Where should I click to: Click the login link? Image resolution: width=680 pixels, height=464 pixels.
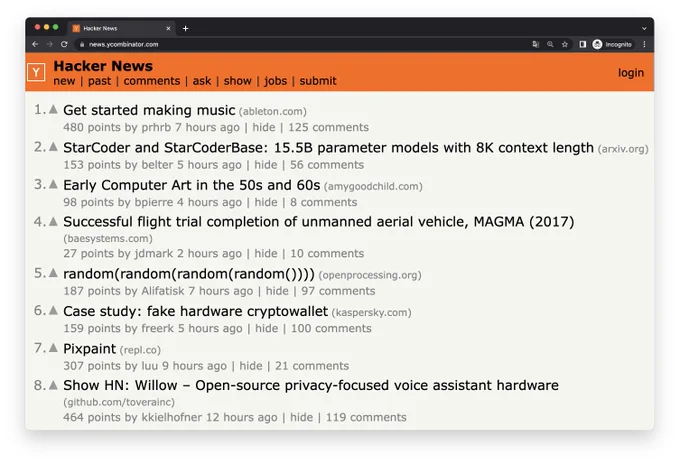point(631,73)
